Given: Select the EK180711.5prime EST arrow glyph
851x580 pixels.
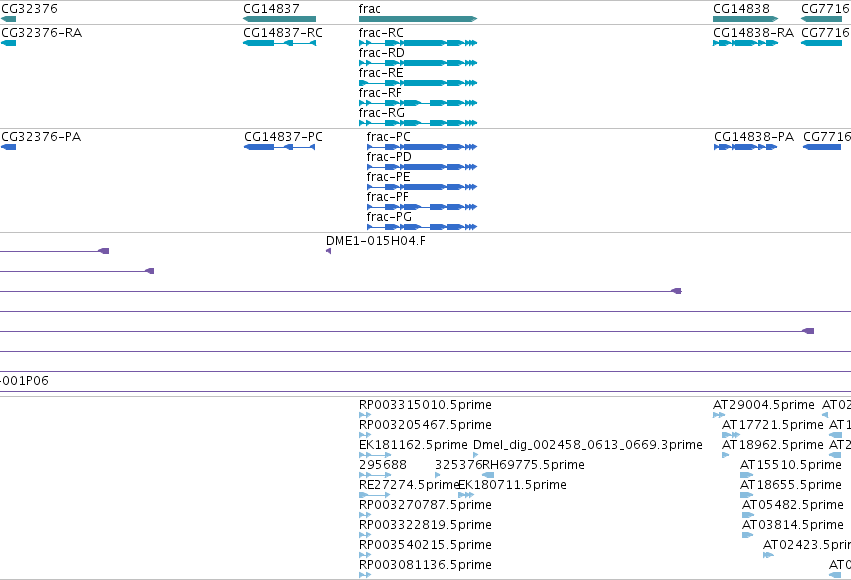Looking at the screenshot, I should click(466, 495).
